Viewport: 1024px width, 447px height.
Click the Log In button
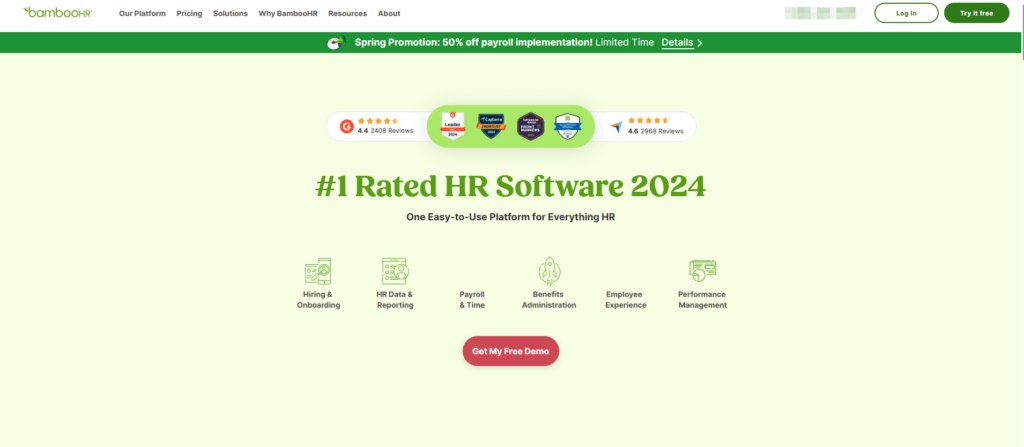tap(906, 13)
